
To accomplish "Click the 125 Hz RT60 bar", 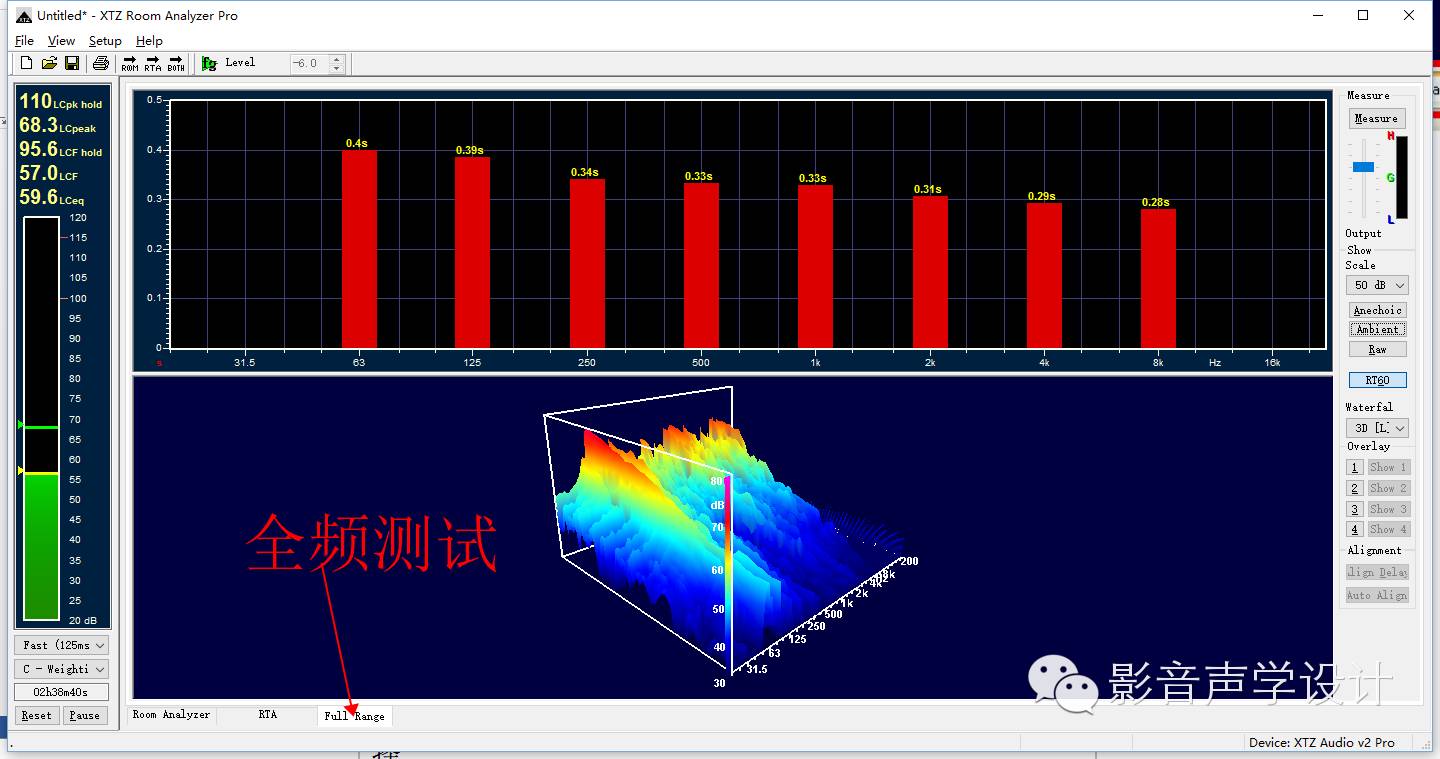I will pos(473,252).
